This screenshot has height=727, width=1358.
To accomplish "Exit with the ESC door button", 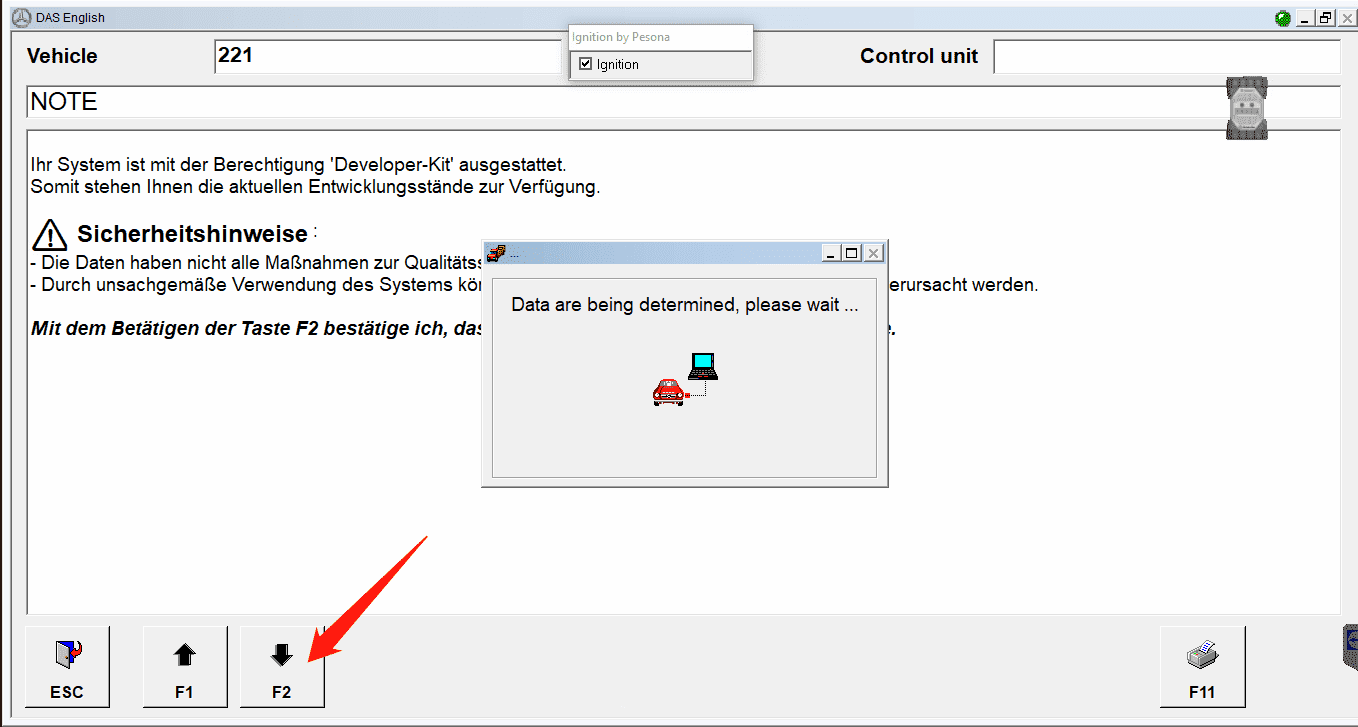I will tap(67, 667).
